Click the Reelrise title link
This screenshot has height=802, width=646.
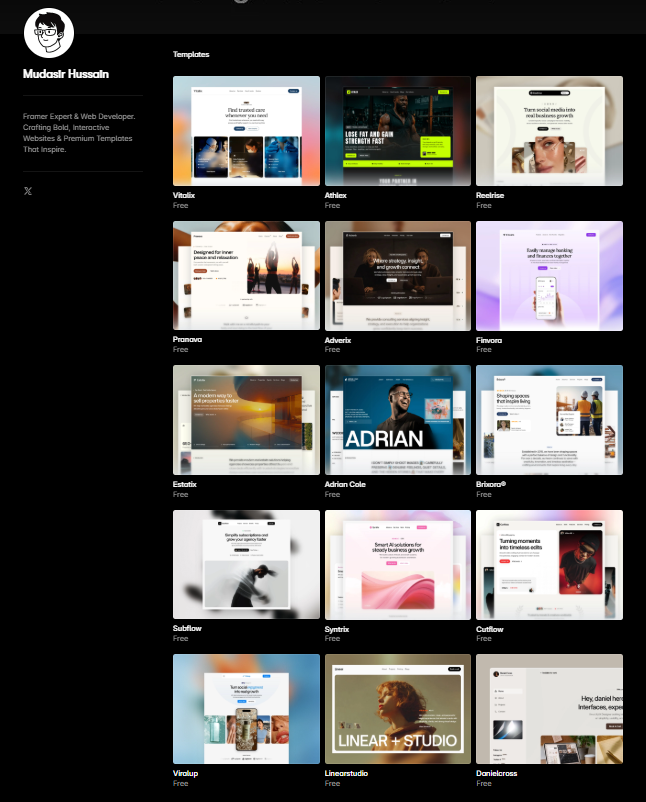pos(490,195)
